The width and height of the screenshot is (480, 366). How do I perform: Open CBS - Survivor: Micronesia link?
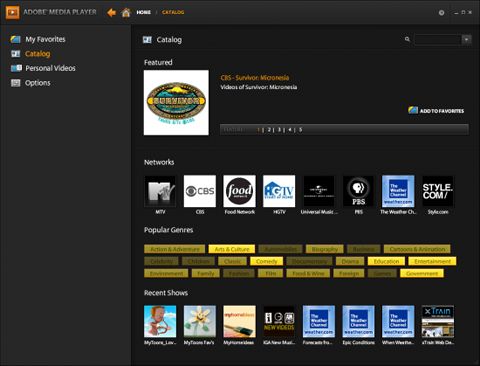(x=255, y=78)
